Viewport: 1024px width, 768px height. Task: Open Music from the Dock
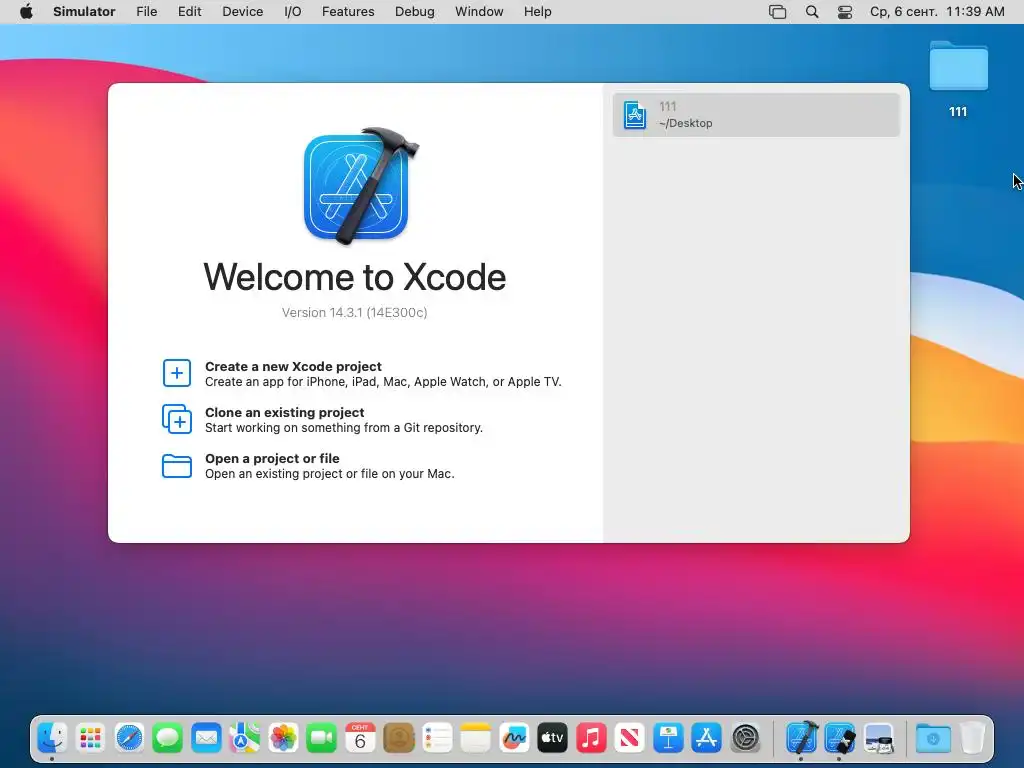point(591,739)
